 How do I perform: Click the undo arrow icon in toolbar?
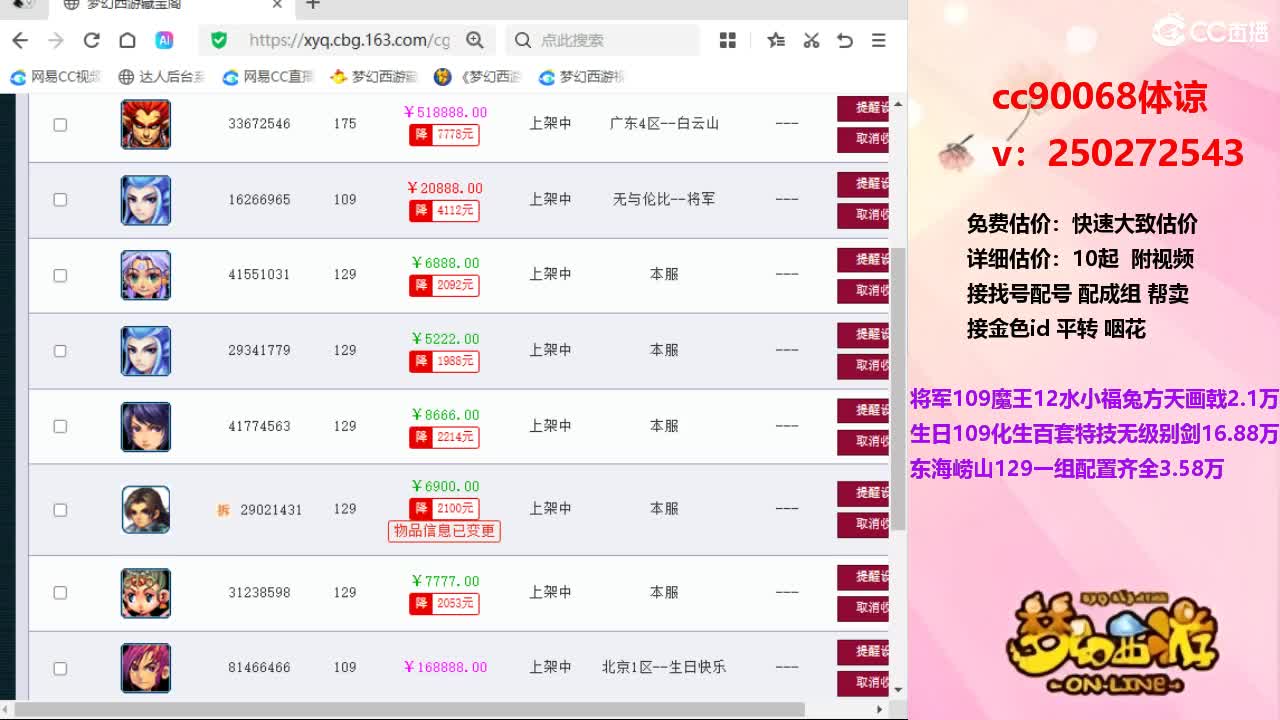tap(845, 40)
